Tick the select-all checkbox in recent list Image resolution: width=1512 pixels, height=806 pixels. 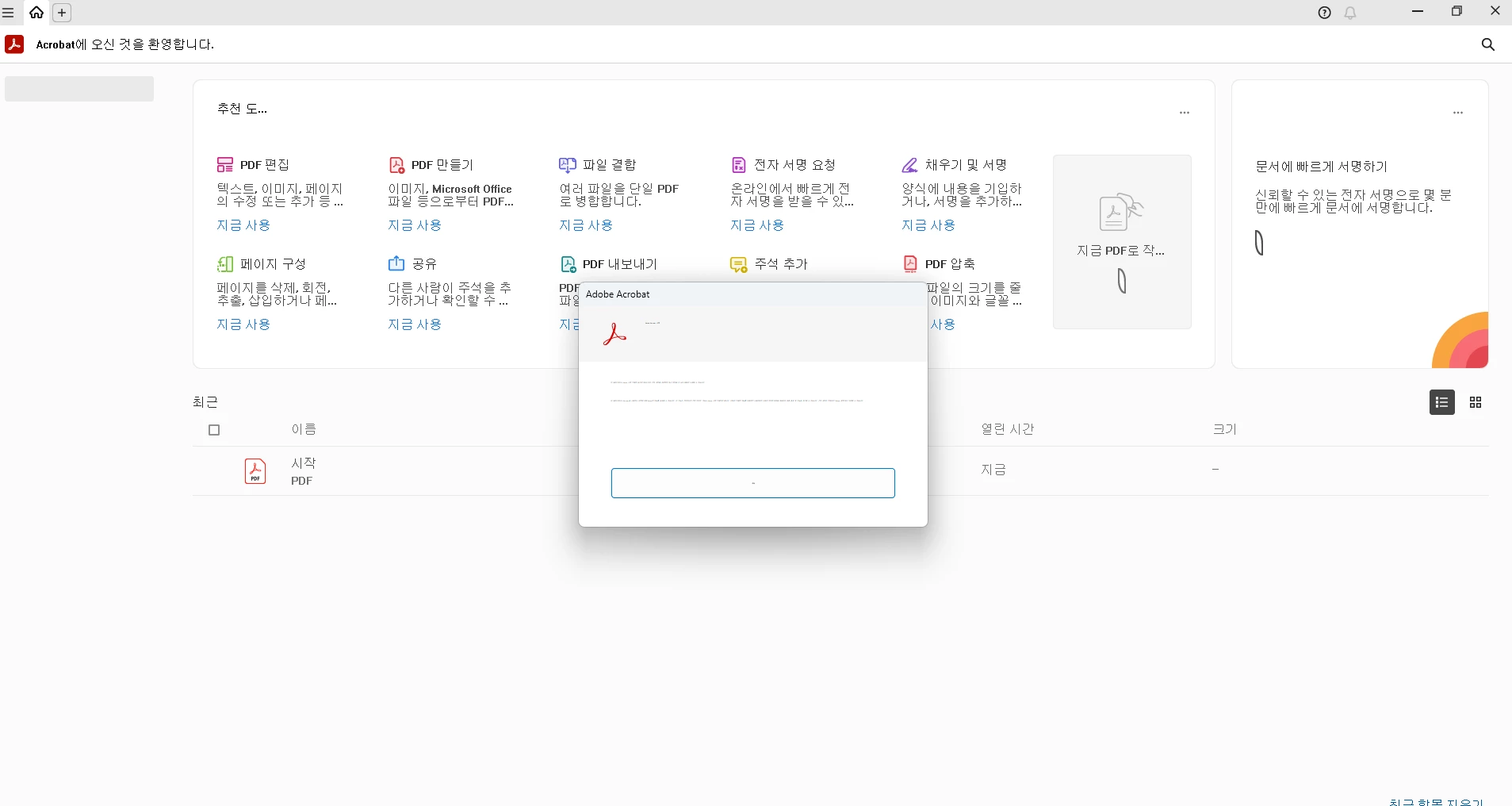point(214,430)
